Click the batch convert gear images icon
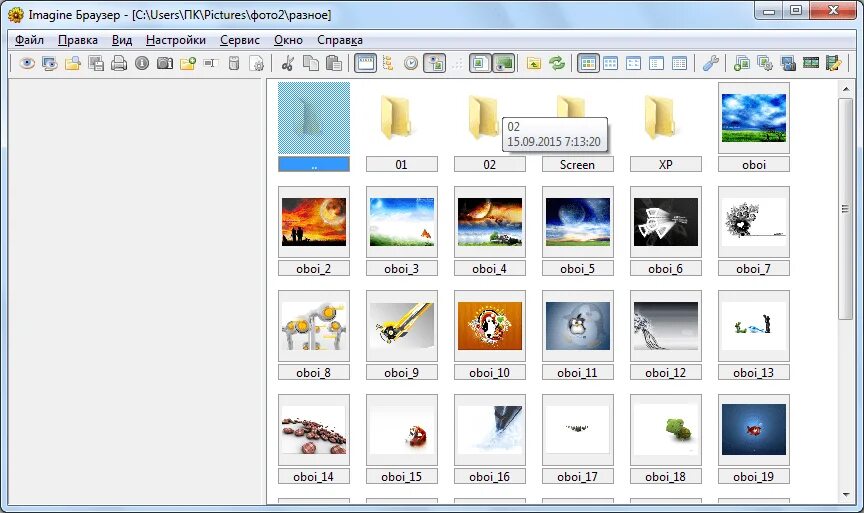 point(765,64)
